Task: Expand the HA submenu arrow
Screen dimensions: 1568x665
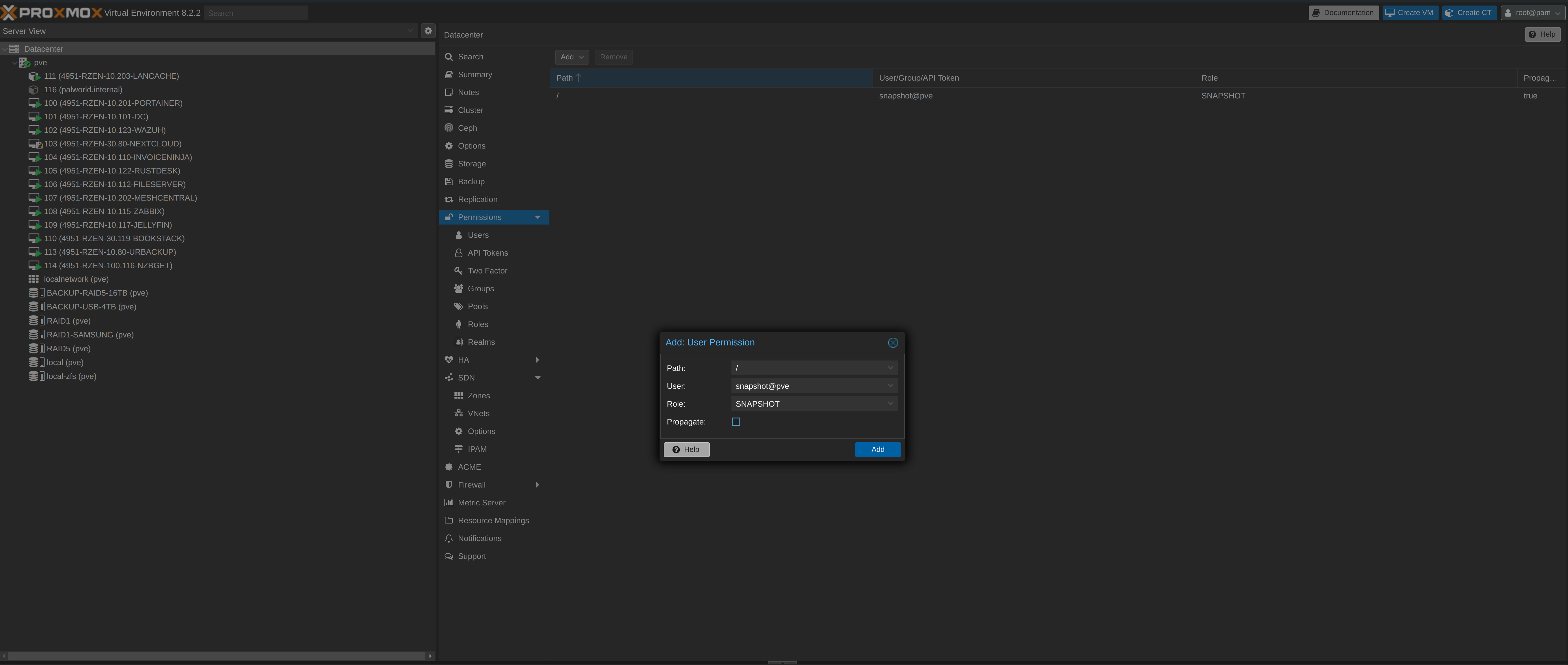Action: click(x=537, y=360)
